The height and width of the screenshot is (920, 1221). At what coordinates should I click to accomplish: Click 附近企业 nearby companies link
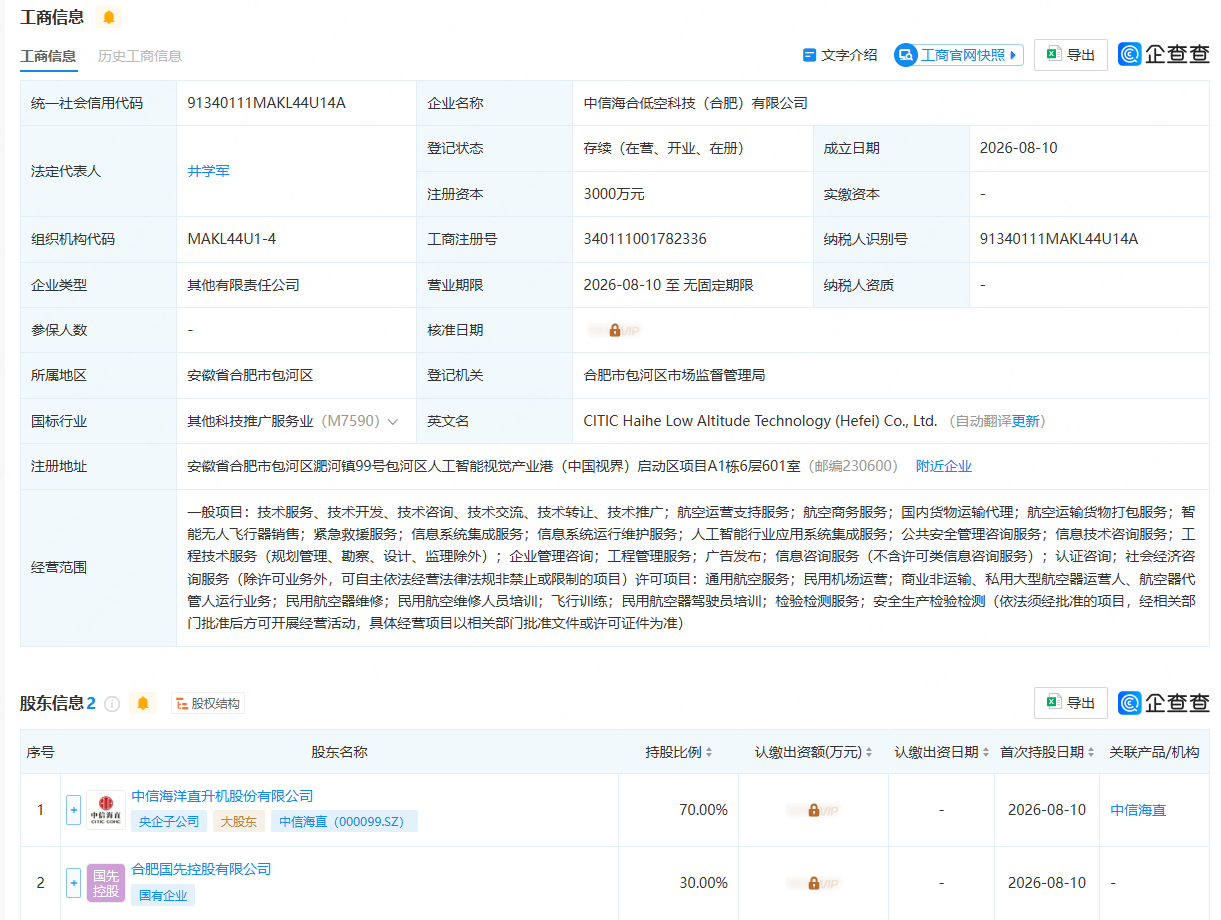(944, 466)
